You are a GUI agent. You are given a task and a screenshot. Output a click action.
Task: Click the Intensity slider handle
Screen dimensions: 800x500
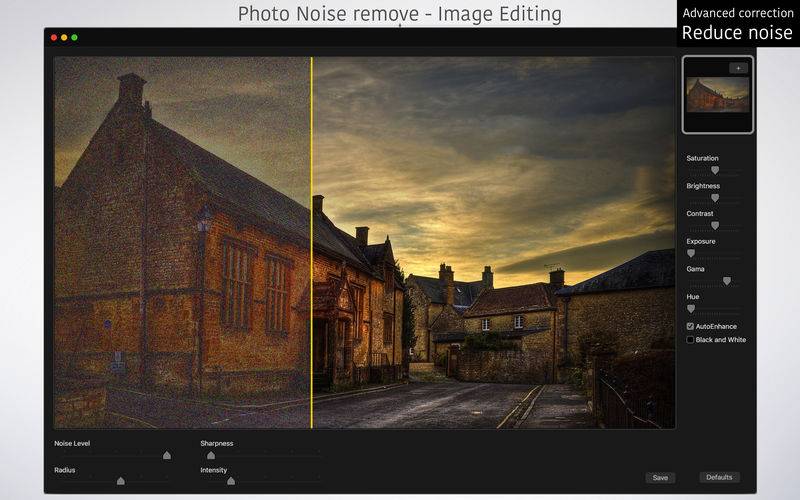click(x=231, y=481)
